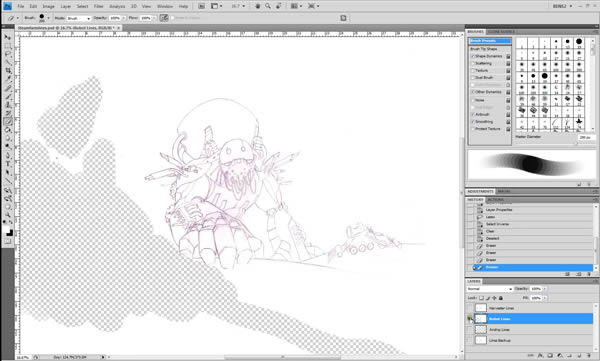This screenshot has height=361, width=600.
Task: Open the layer blend mode dropdown
Action: coord(489,289)
